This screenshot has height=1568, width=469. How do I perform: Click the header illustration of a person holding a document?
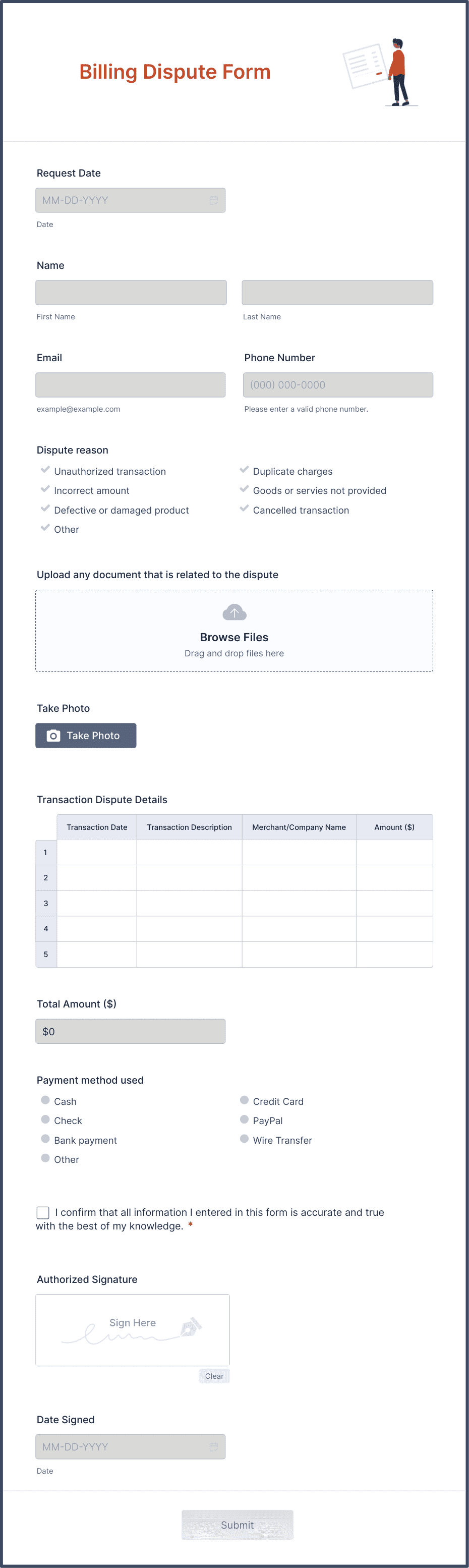tap(380, 72)
